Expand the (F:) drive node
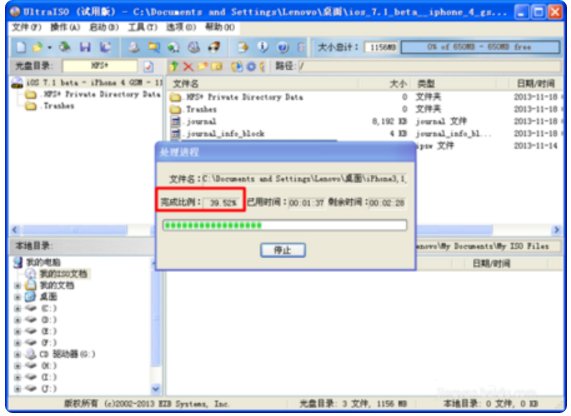Image resolution: width=571 pixels, height=416 pixels. (17, 343)
